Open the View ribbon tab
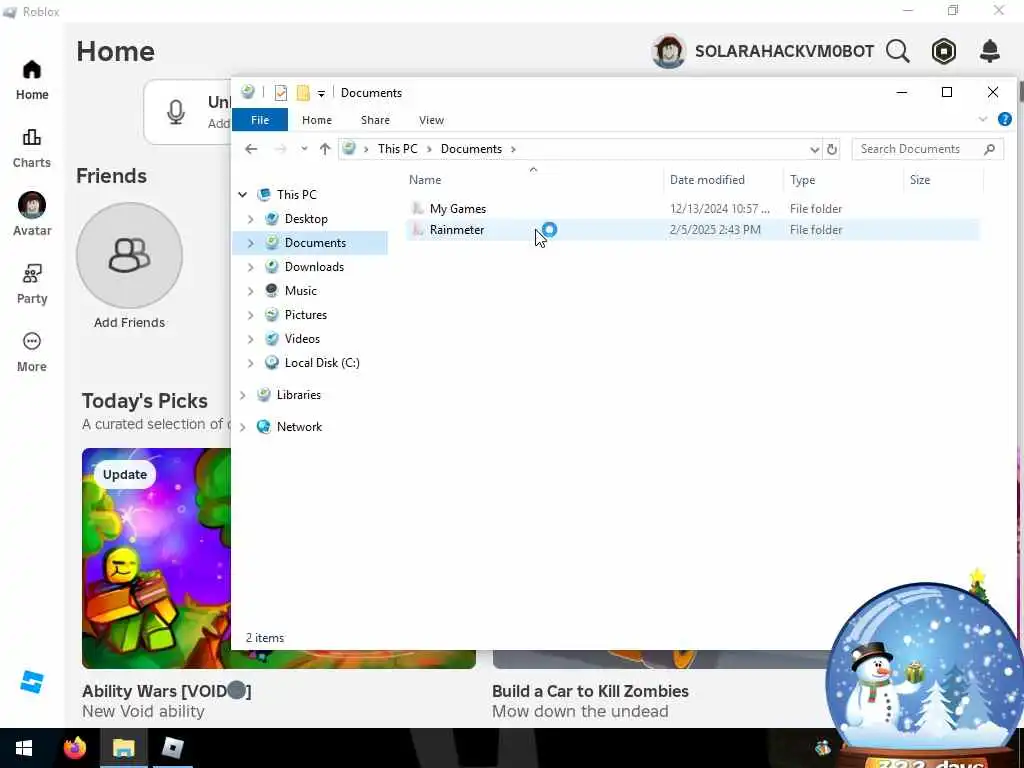This screenshot has height=768, width=1024. coord(431,120)
